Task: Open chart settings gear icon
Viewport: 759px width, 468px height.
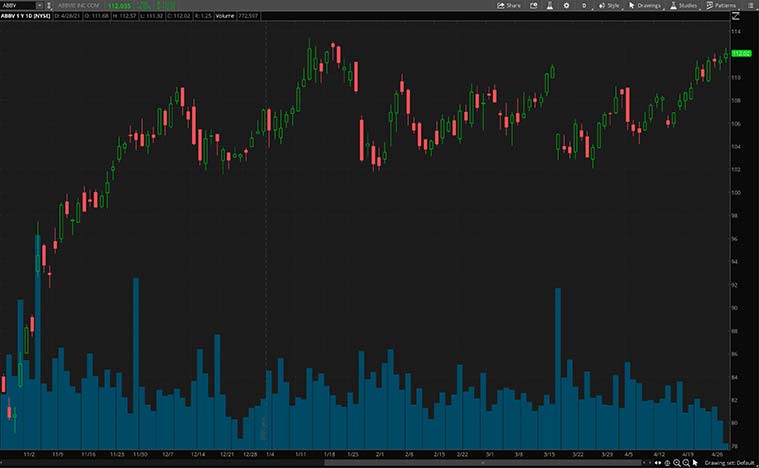Action: [566, 5]
